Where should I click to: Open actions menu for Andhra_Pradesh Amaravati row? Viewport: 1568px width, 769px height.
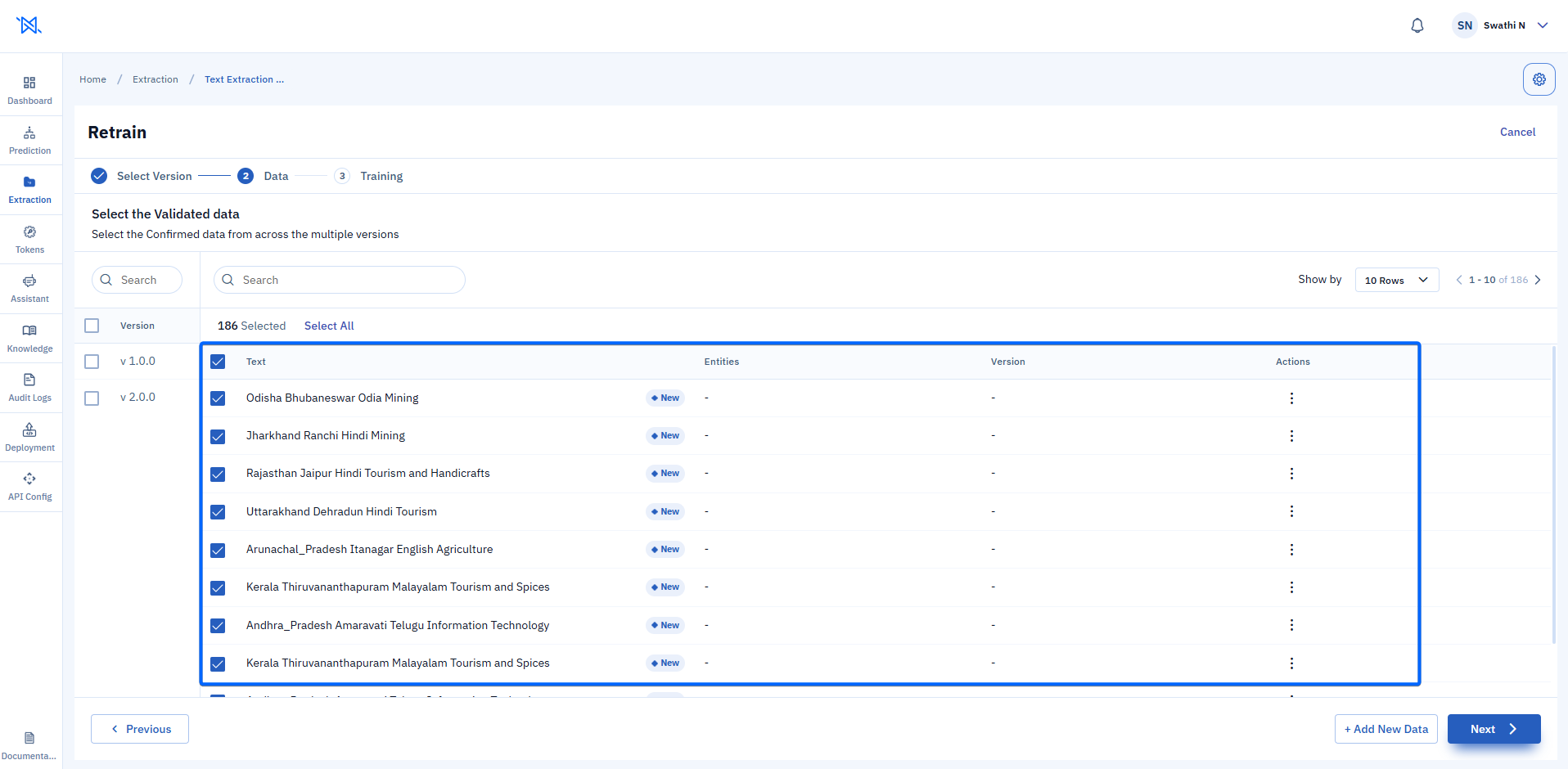1291,625
